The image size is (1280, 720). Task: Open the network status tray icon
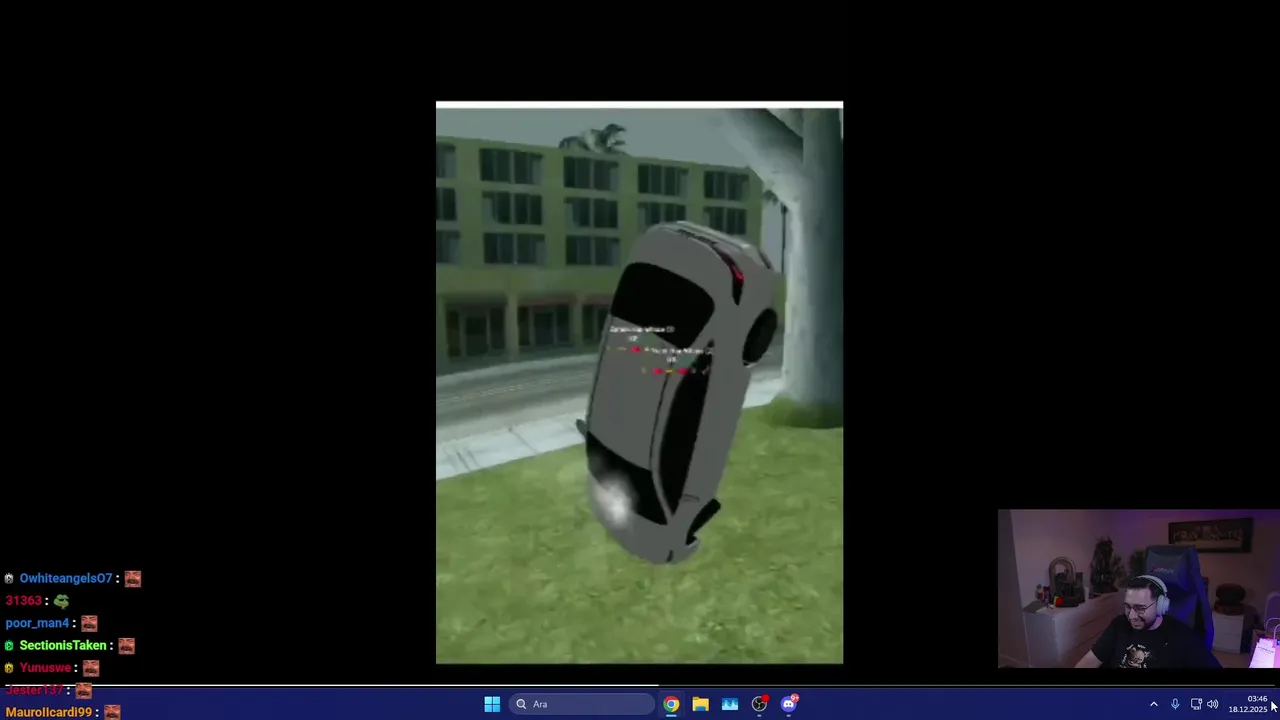tap(1196, 704)
